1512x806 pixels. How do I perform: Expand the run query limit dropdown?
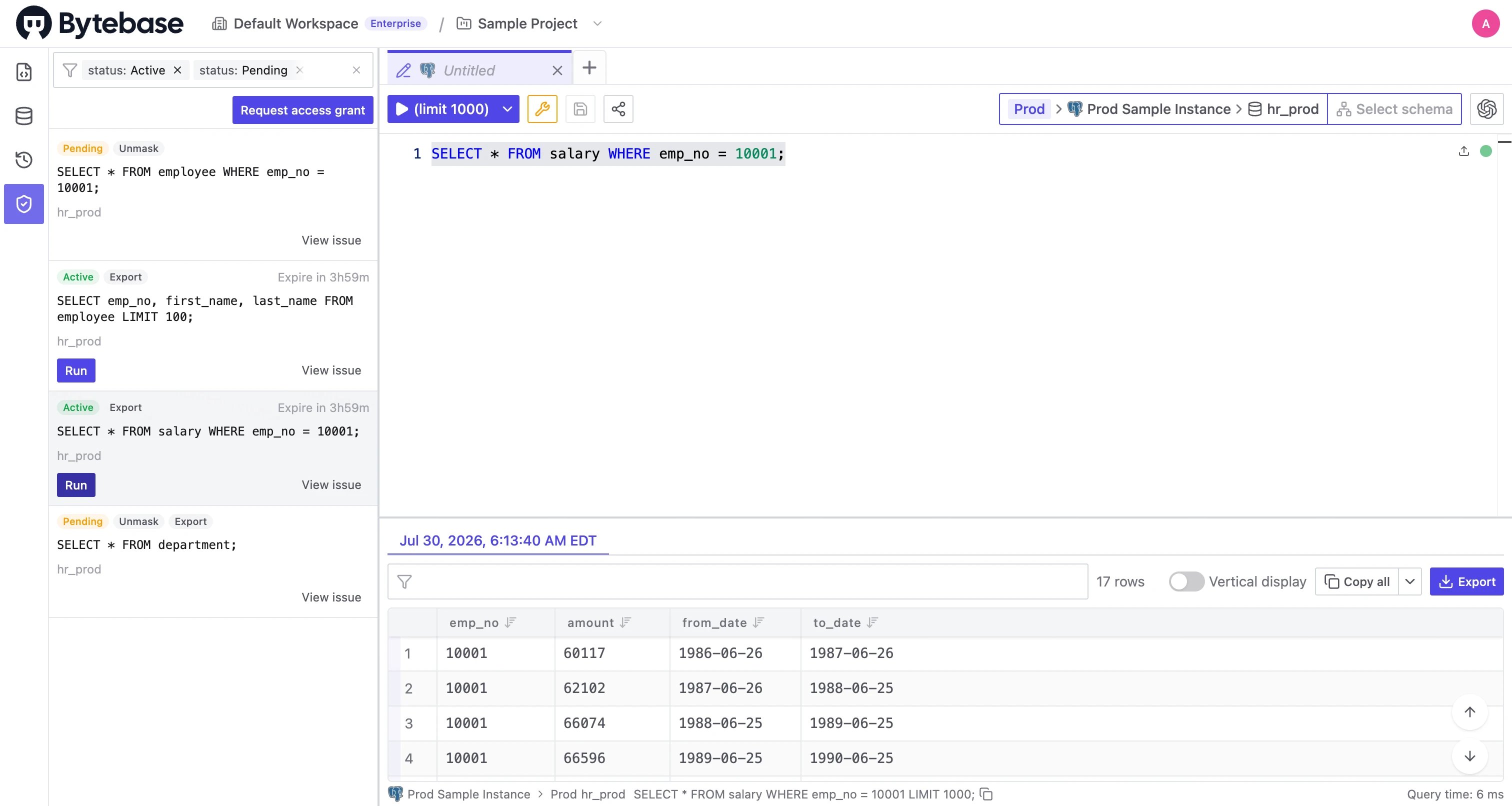coord(507,109)
